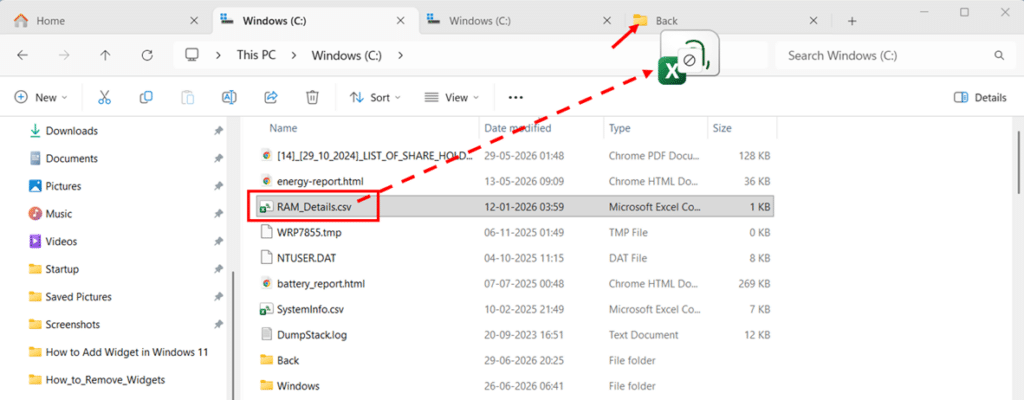The width and height of the screenshot is (1024, 400).
Task: Go back with the left arrow
Action: point(22,56)
